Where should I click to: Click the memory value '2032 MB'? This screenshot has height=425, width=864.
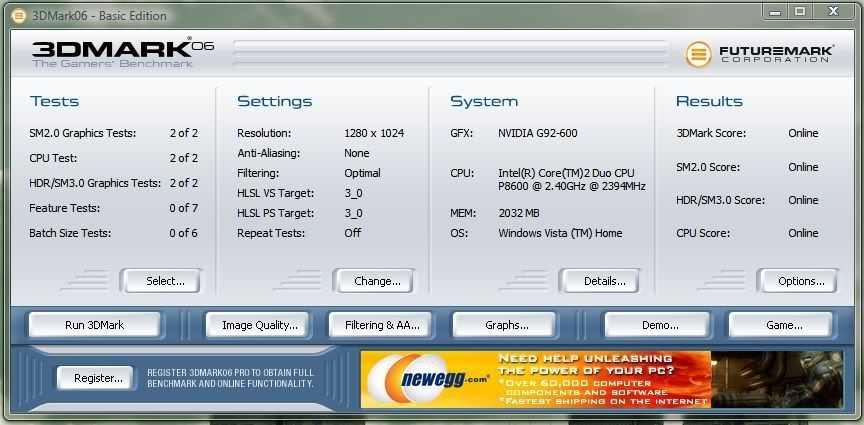[x=519, y=213]
